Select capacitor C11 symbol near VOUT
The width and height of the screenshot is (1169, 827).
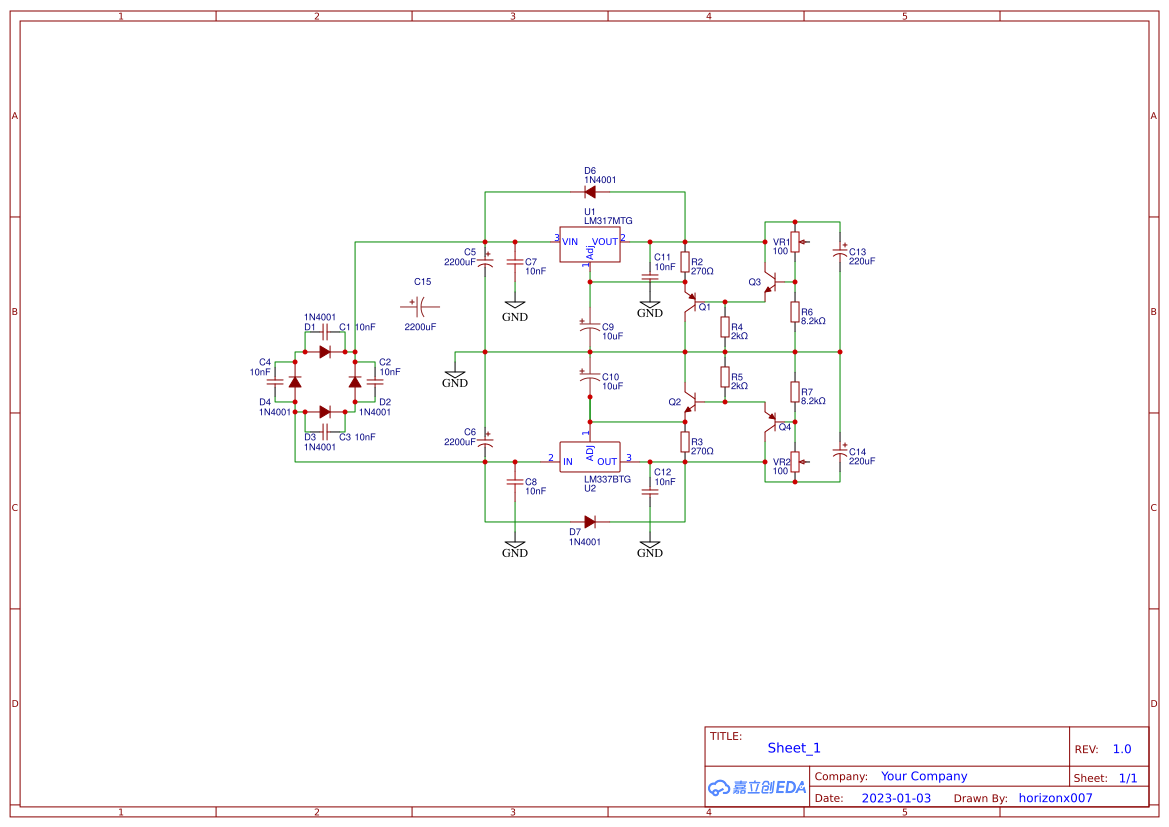[649, 277]
